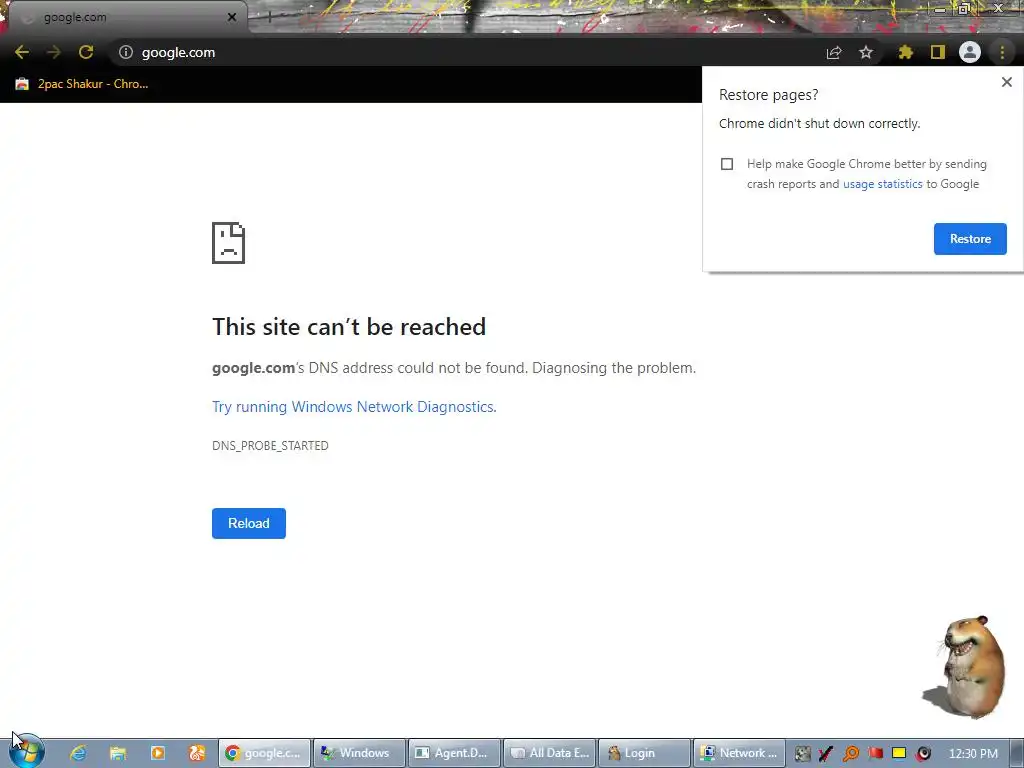The height and width of the screenshot is (768, 1024).
Task: Dismiss the Restore pages popup
Action: coord(1006,82)
